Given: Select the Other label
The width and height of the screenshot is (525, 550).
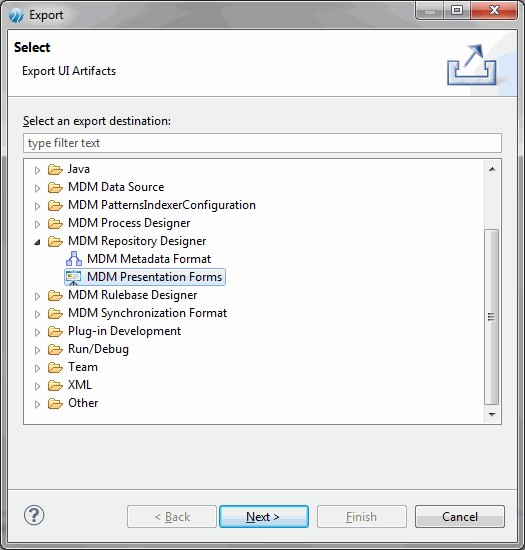Looking at the screenshot, I should (x=83, y=403).
